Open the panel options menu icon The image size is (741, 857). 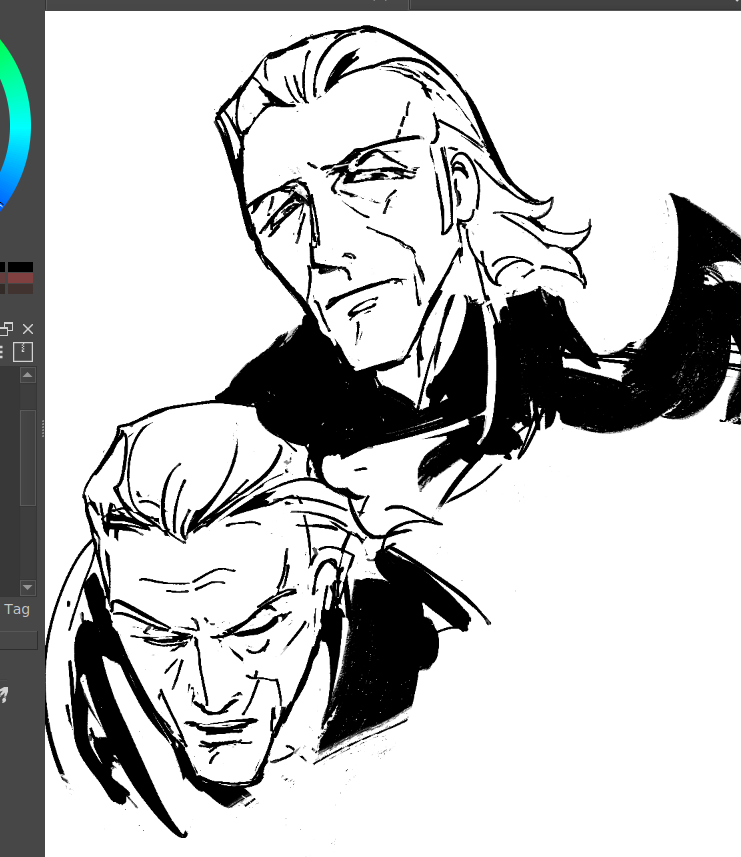click(2, 351)
